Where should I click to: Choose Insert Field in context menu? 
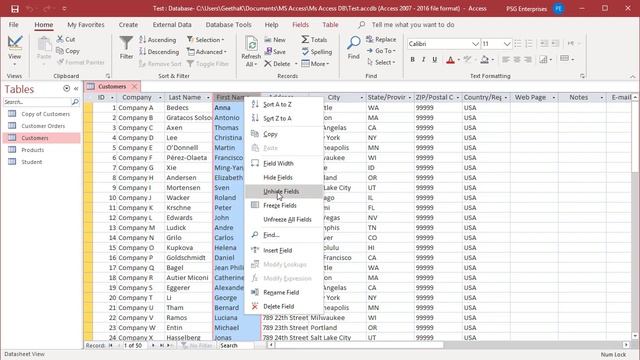point(283,250)
